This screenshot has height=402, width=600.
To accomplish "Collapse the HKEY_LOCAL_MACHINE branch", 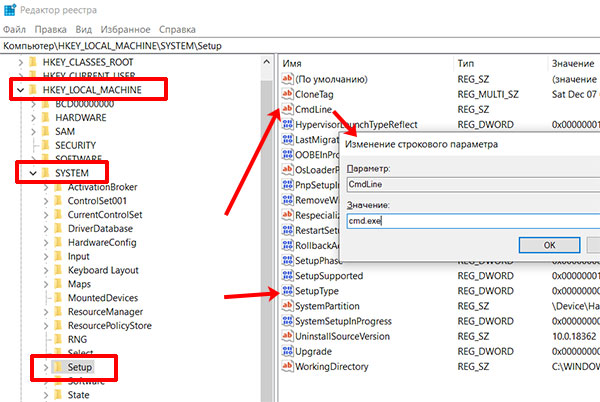I will pos(23,90).
